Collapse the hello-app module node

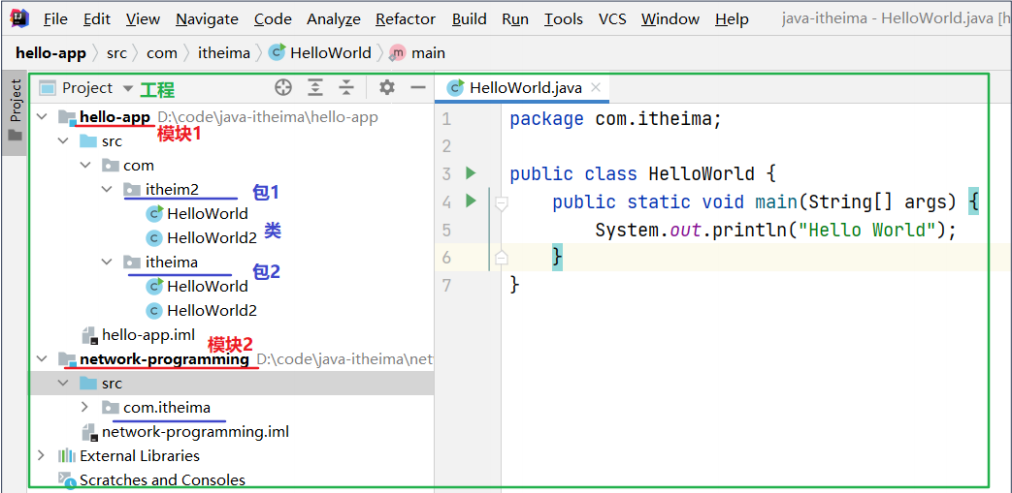[43, 117]
